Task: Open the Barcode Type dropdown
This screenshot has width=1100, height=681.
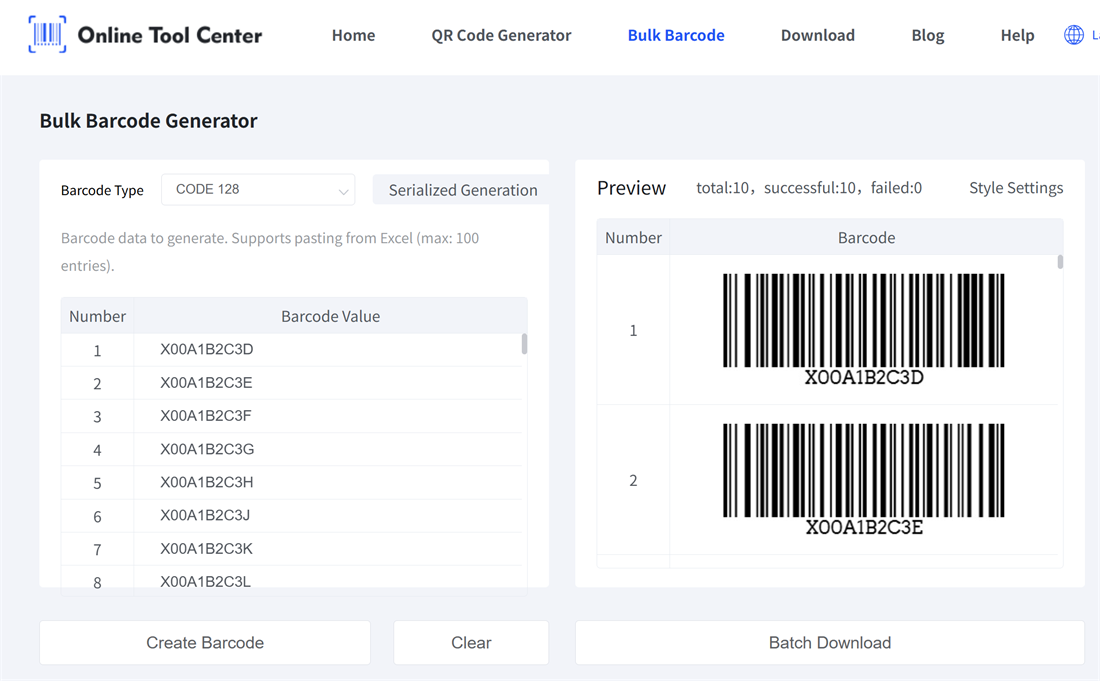Action: 257,189
